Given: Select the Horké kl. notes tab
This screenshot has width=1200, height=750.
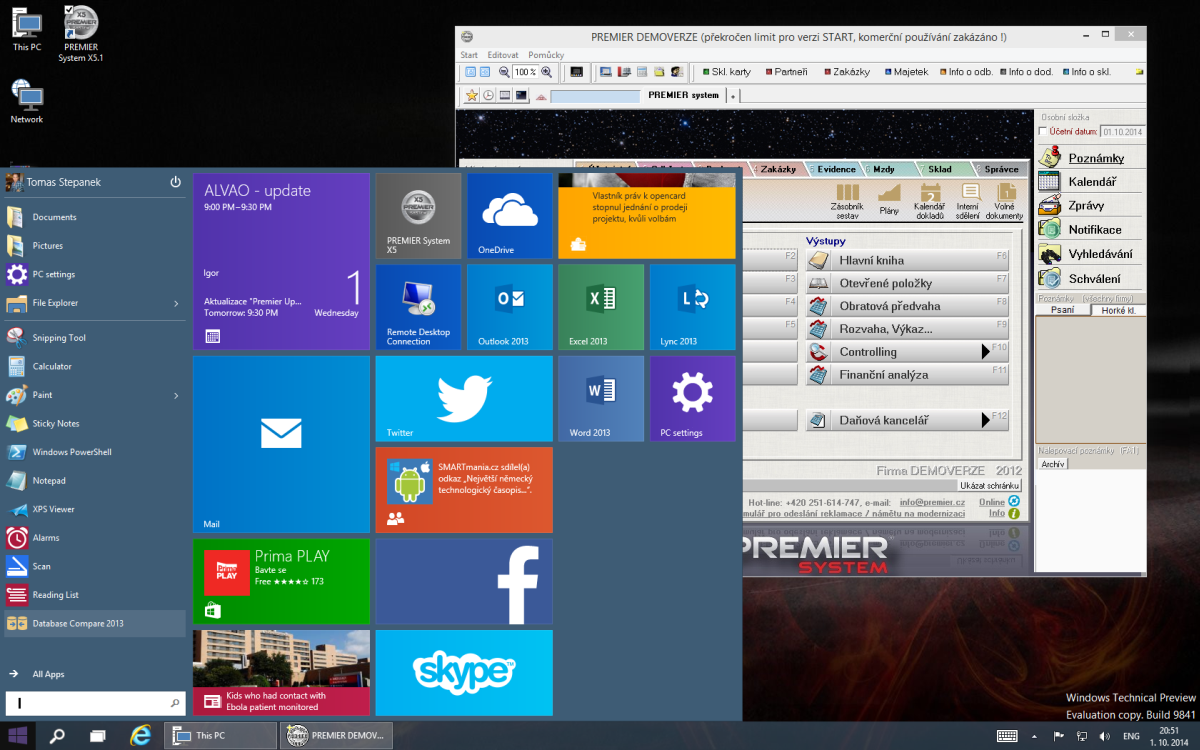Looking at the screenshot, I should (1118, 310).
